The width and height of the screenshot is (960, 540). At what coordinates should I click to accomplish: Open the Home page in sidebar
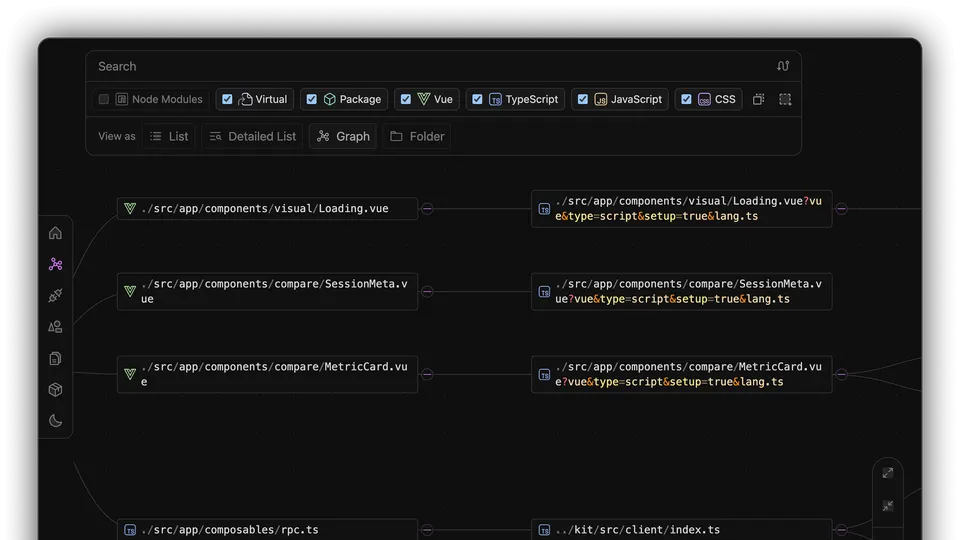[x=55, y=233]
